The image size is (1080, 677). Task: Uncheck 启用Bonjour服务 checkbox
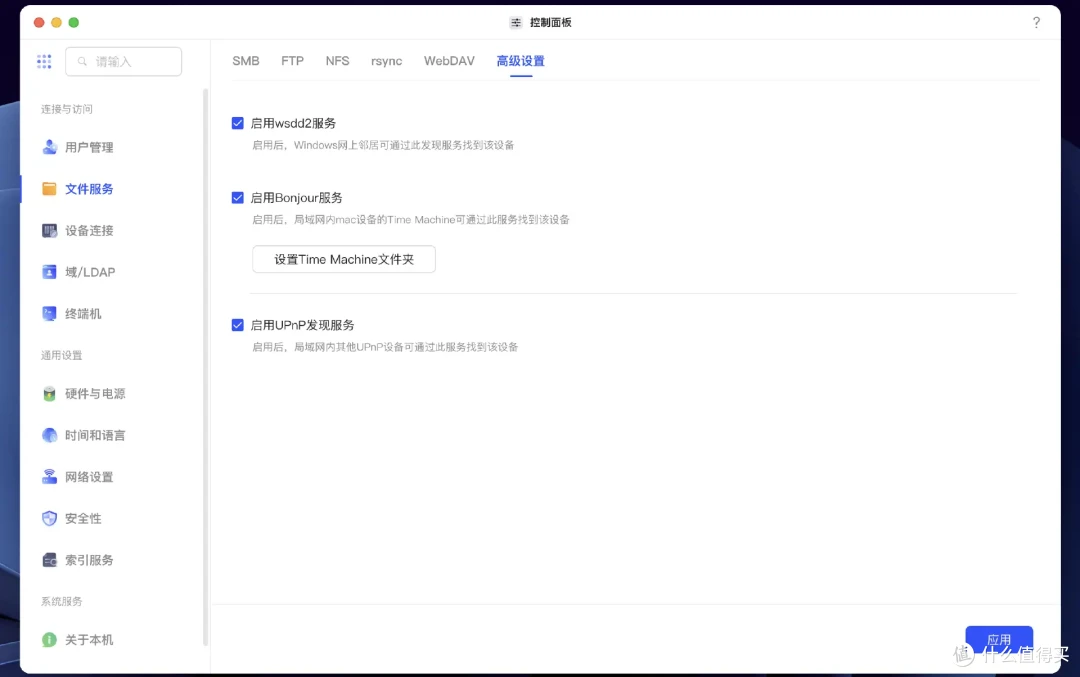(x=238, y=198)
